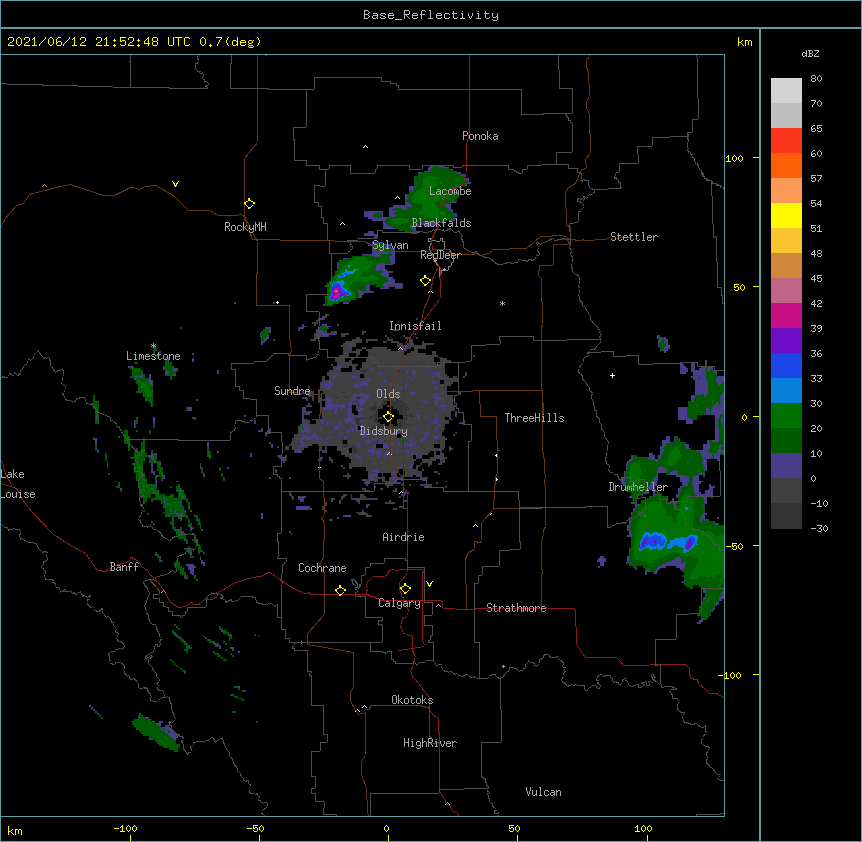Click the -50 tick on right axis
The width and height of the screenshot is (862, 842).
click(734, 546)
